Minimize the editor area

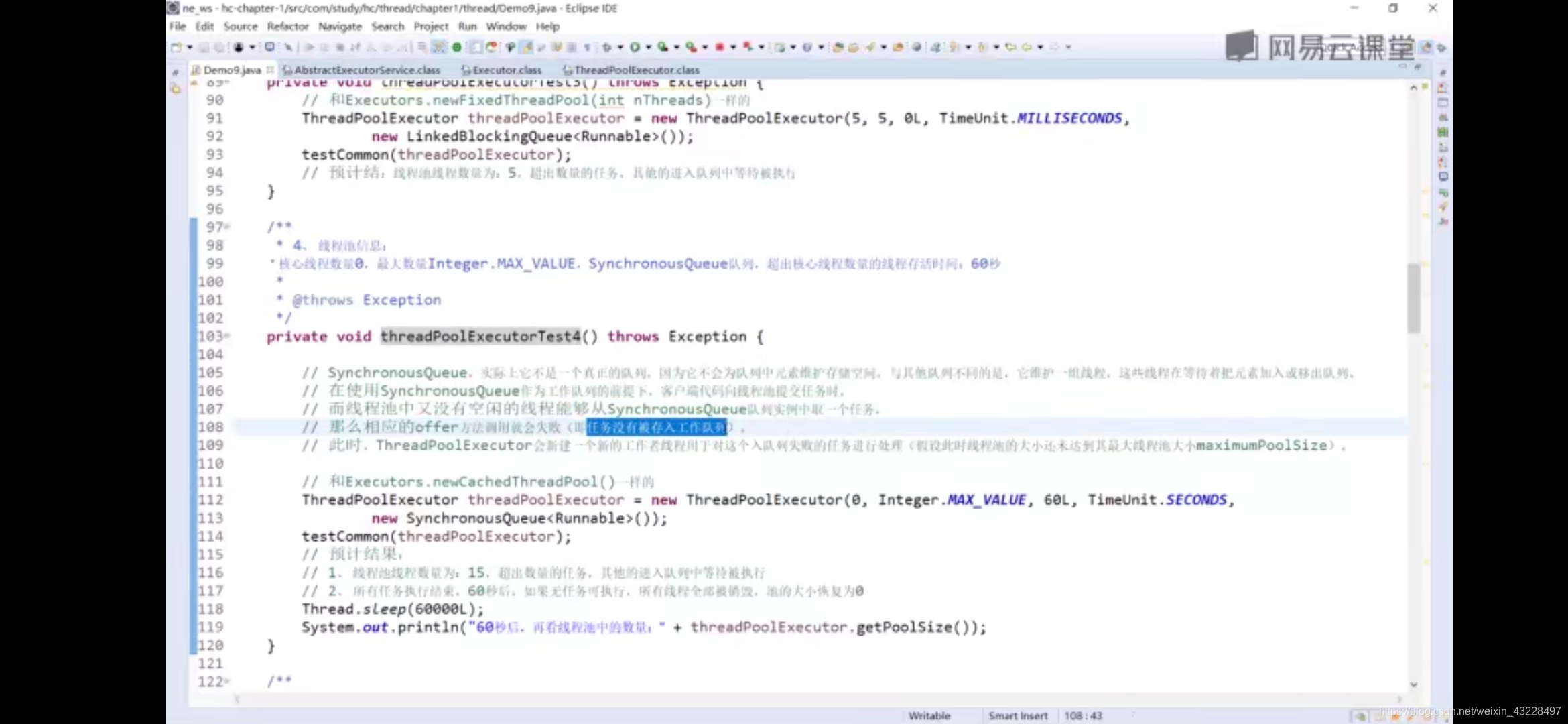[1402, 66]
